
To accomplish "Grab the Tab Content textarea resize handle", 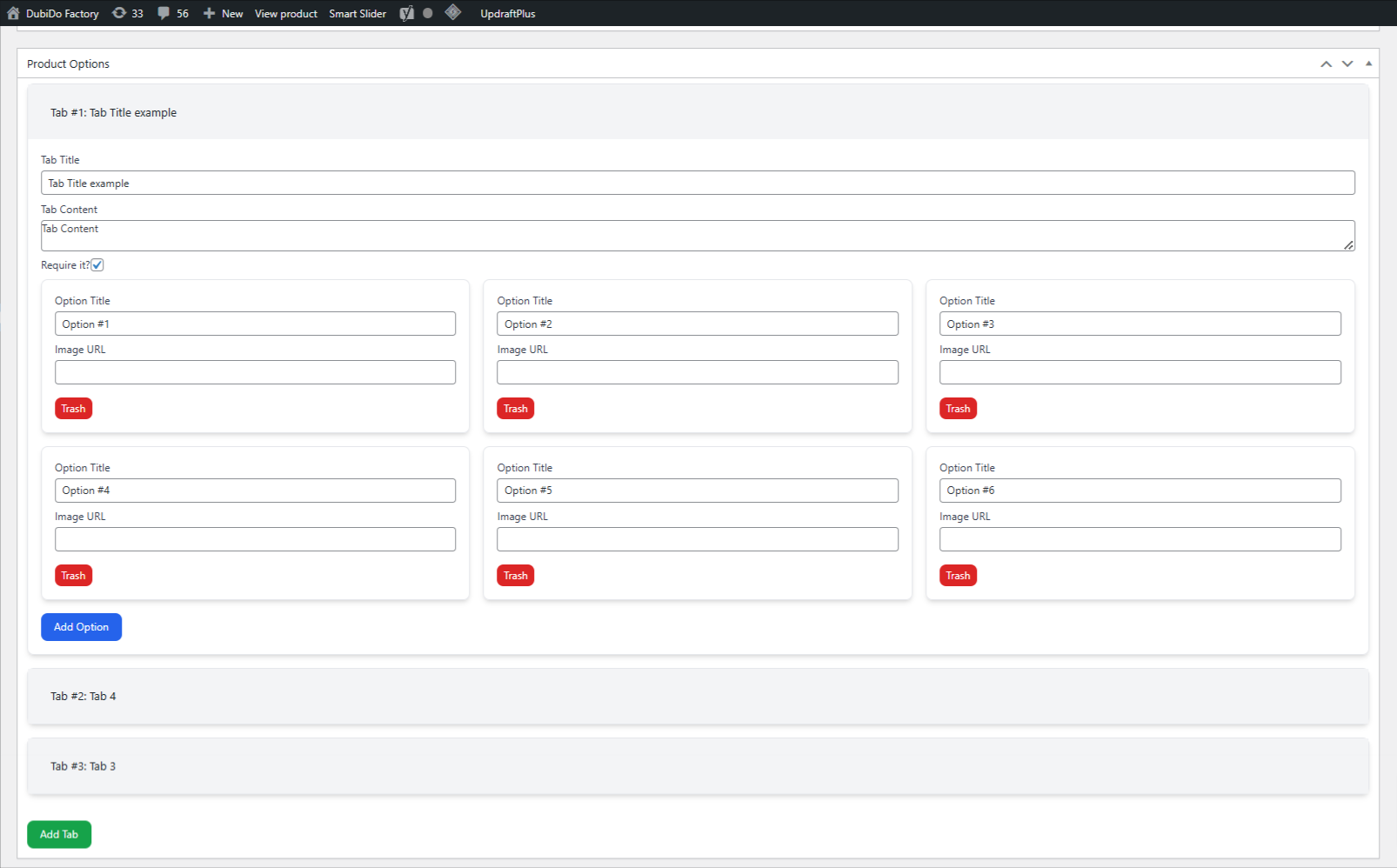I will click(x=1348, y=245).
